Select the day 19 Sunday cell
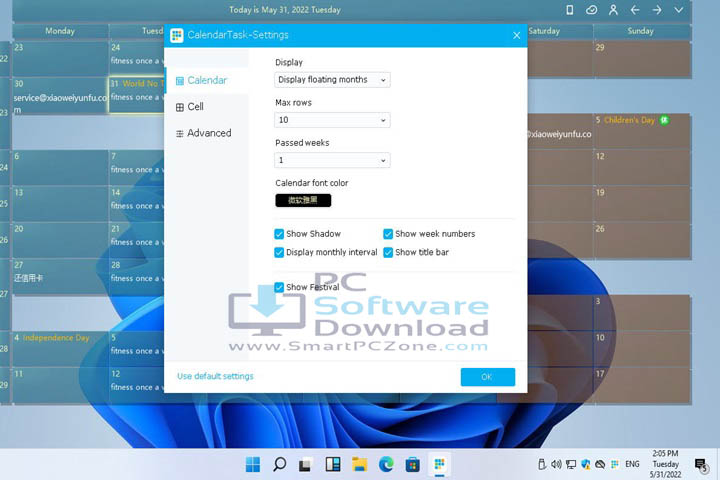The width and height of the screenshot is (720, 480). coord(642,204)
